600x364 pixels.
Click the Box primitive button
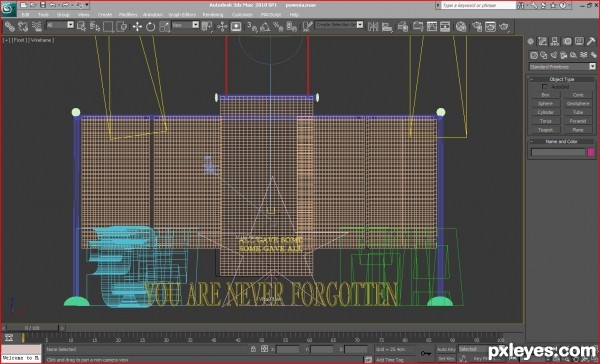(546, 95)
